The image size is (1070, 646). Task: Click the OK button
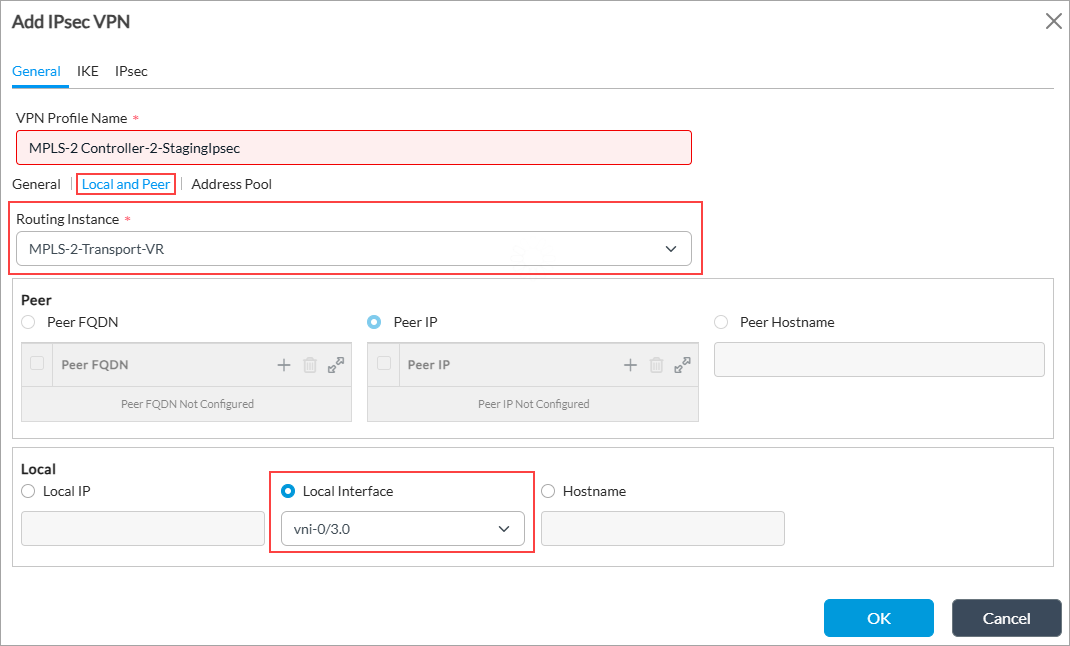point(878,618)
